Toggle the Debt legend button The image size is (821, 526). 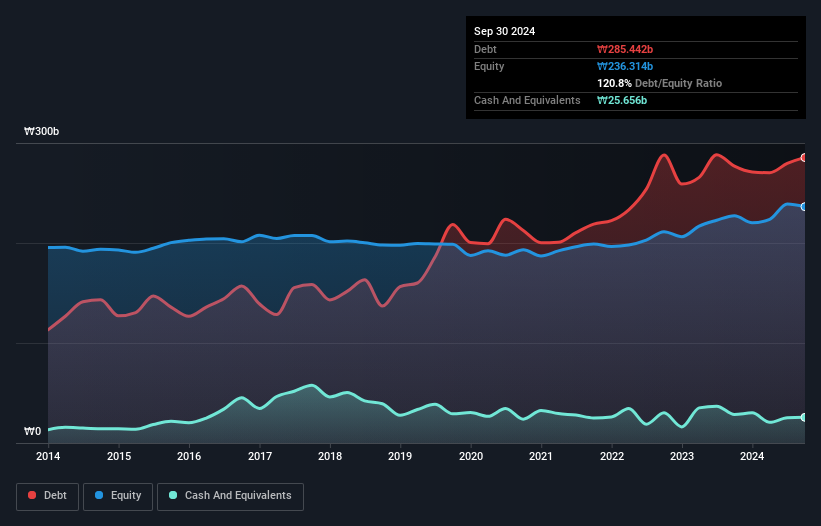48,496
